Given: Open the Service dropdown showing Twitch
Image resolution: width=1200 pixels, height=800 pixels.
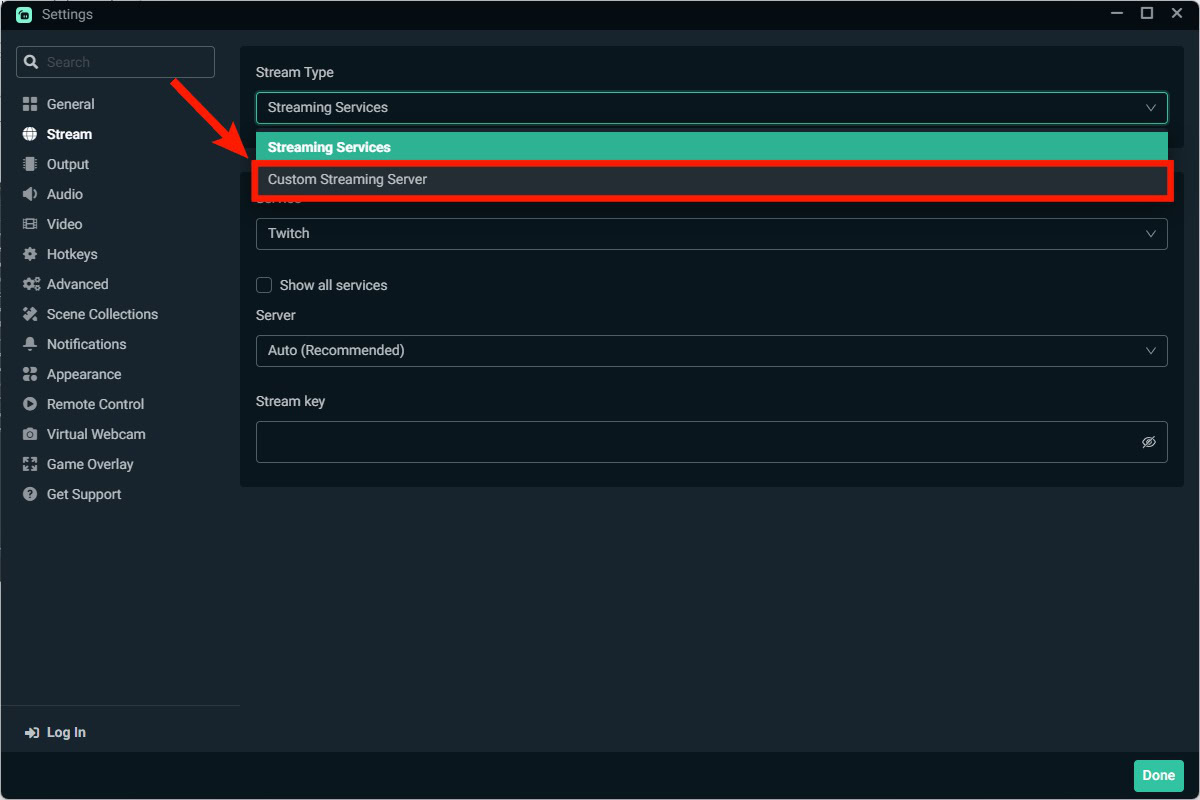Looking at the screenshot, I should point(712,233).
